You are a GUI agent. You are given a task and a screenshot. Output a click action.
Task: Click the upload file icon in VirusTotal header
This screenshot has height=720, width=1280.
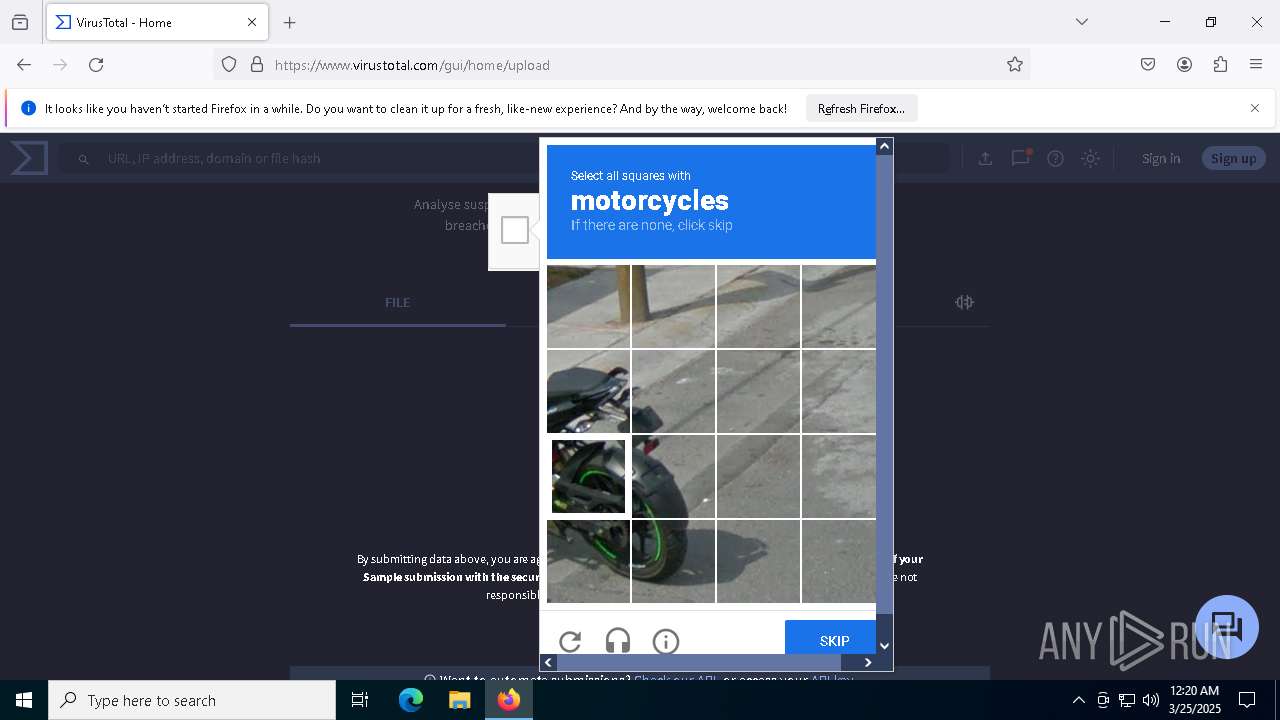[985, 158]
